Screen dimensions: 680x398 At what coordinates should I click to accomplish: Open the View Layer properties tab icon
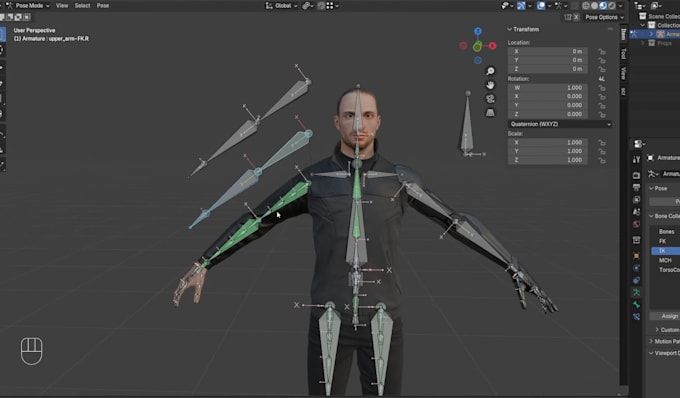coord(636,199)
